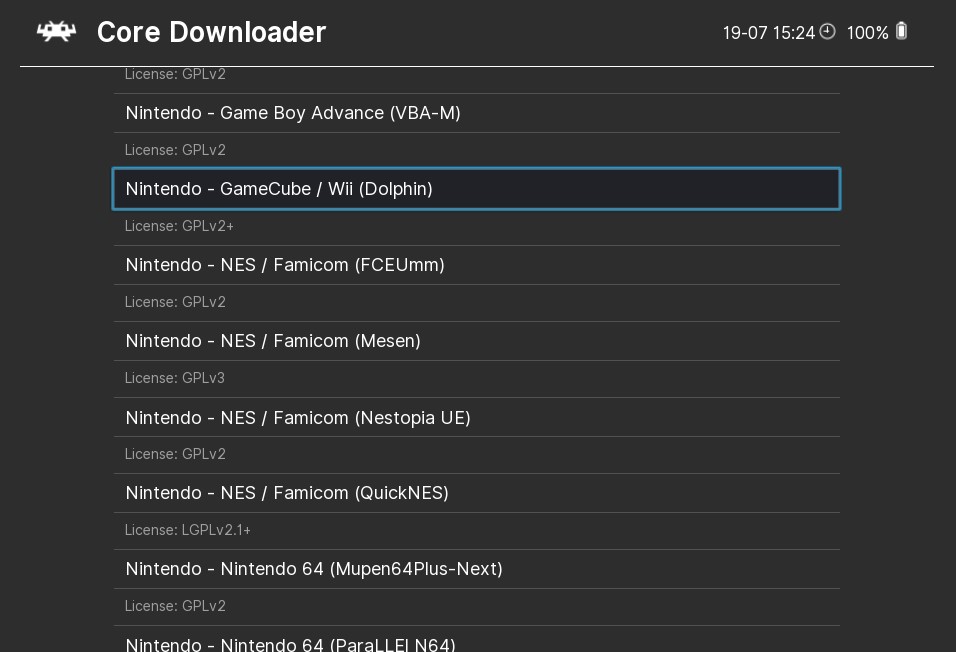Click the battery icon at top right
Image resolution: width=956 pixels, height=652 pixels.
pyautogui.click(x=900, y=31)
